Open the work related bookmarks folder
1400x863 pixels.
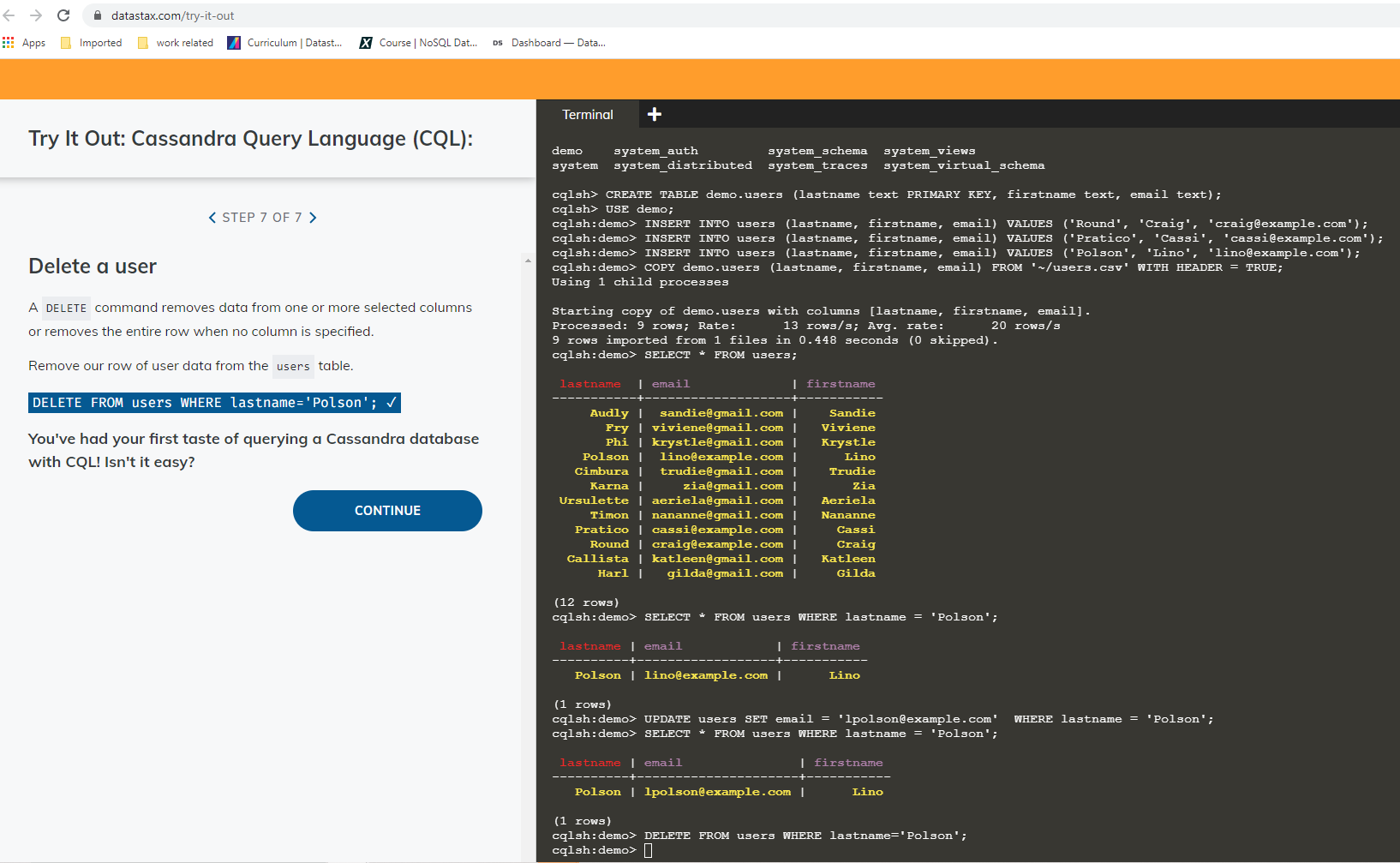[175, 42]
